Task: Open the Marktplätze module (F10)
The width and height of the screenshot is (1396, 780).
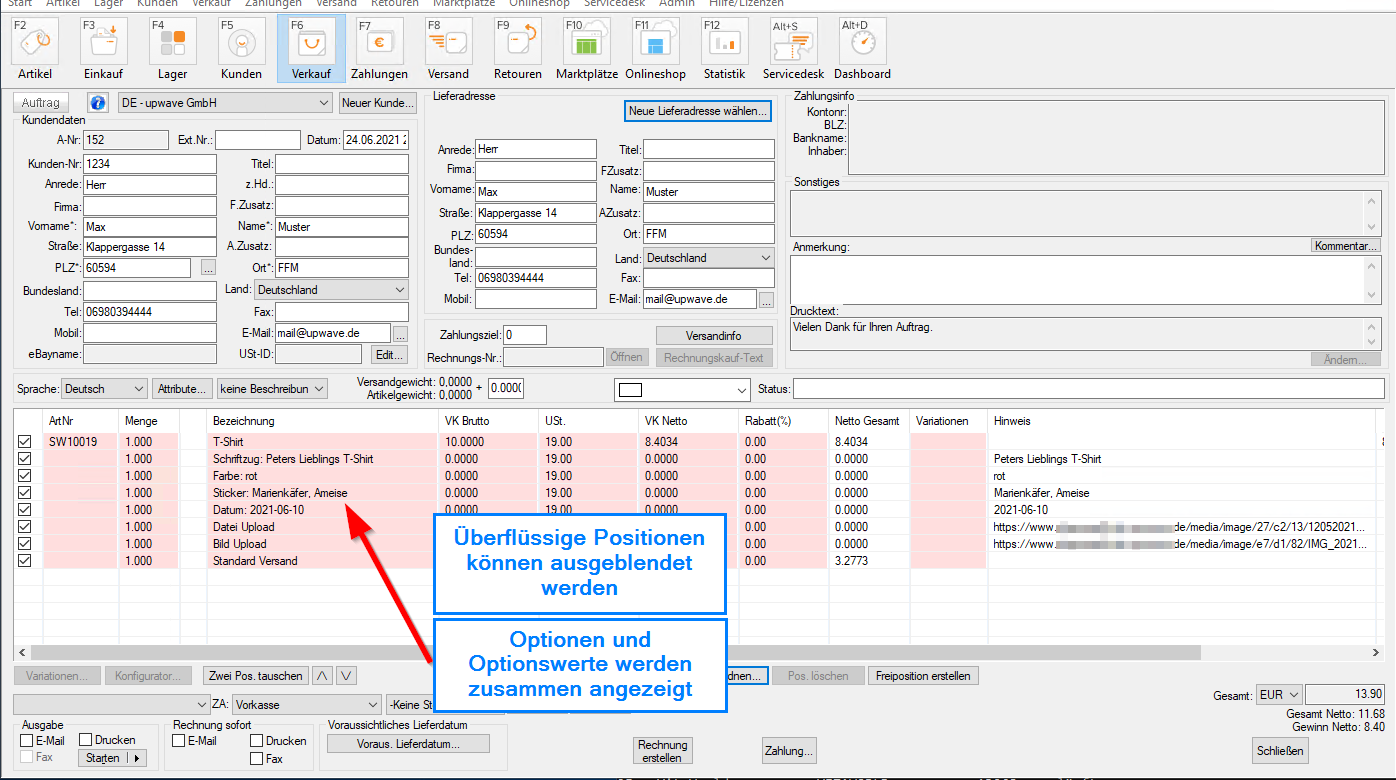Action: point(587,50)
